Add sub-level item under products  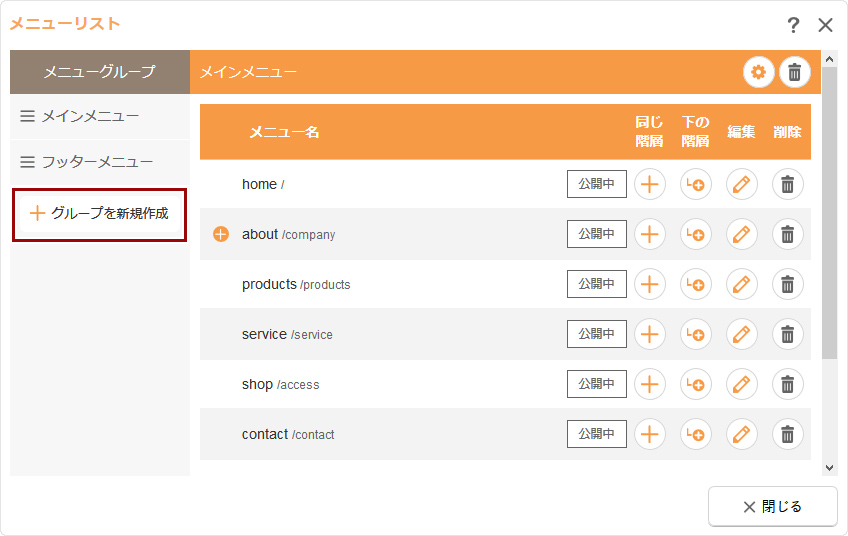pyautogui.click(x=695, y=284)
